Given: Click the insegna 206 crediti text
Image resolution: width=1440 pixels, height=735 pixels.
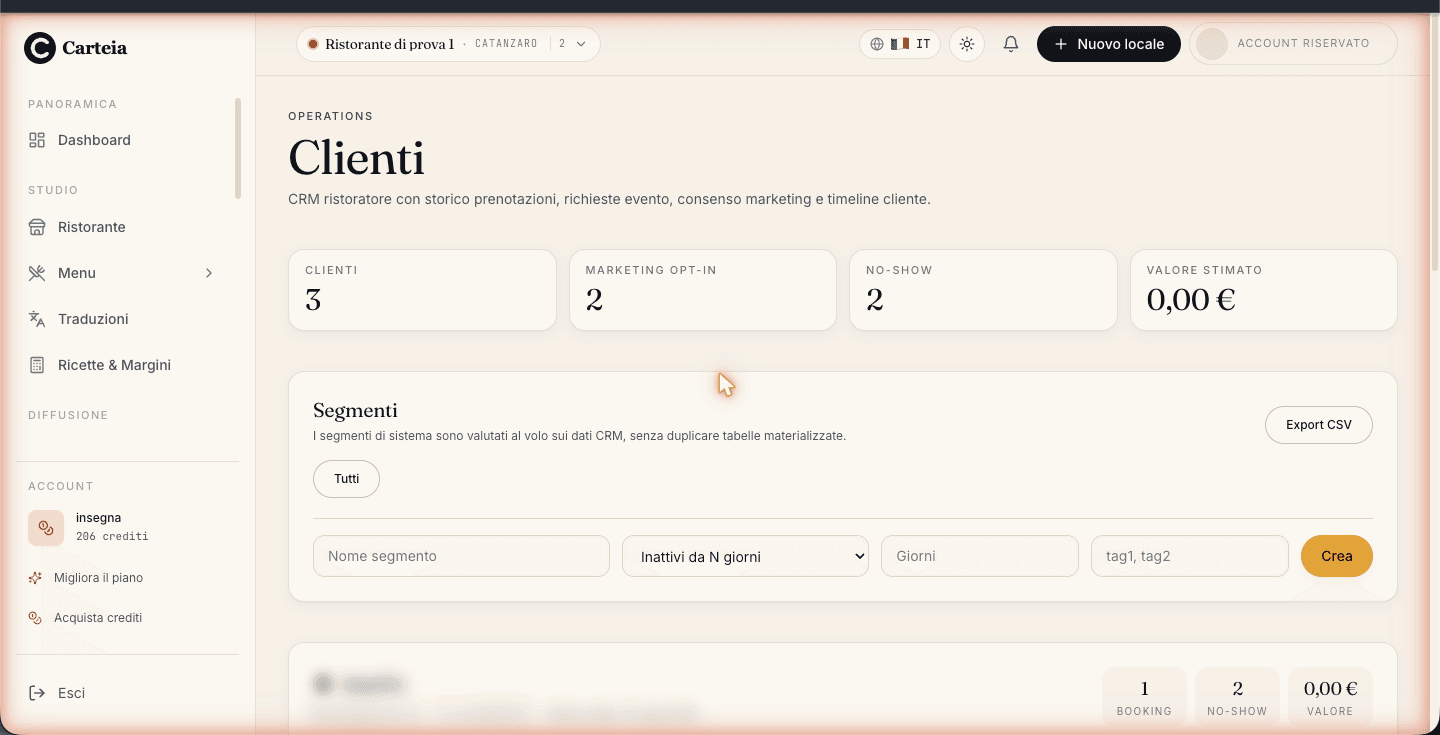Looking at the screenshot, I should (x=112, y=527).
